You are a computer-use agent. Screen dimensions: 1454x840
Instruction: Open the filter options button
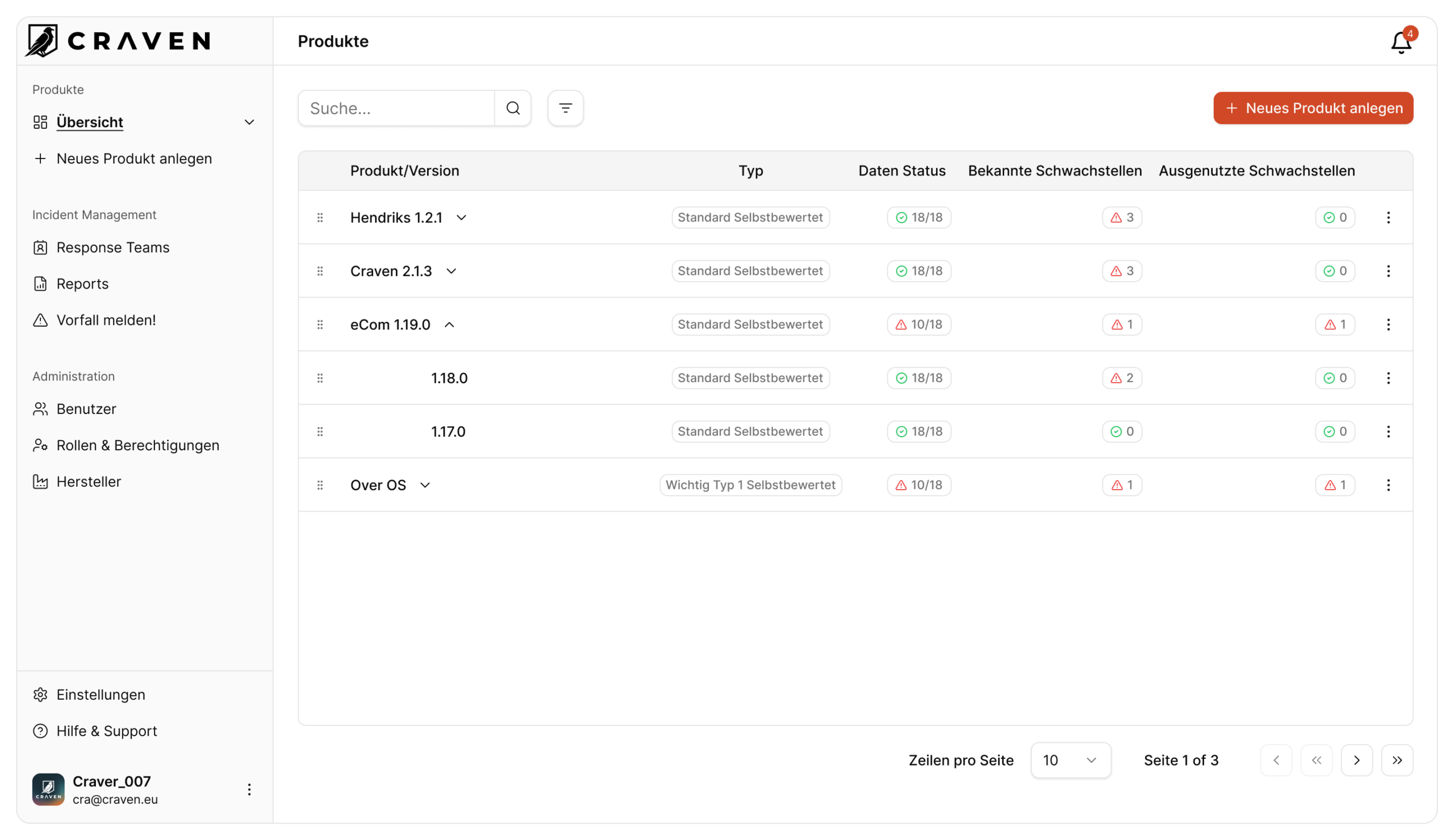565,108
